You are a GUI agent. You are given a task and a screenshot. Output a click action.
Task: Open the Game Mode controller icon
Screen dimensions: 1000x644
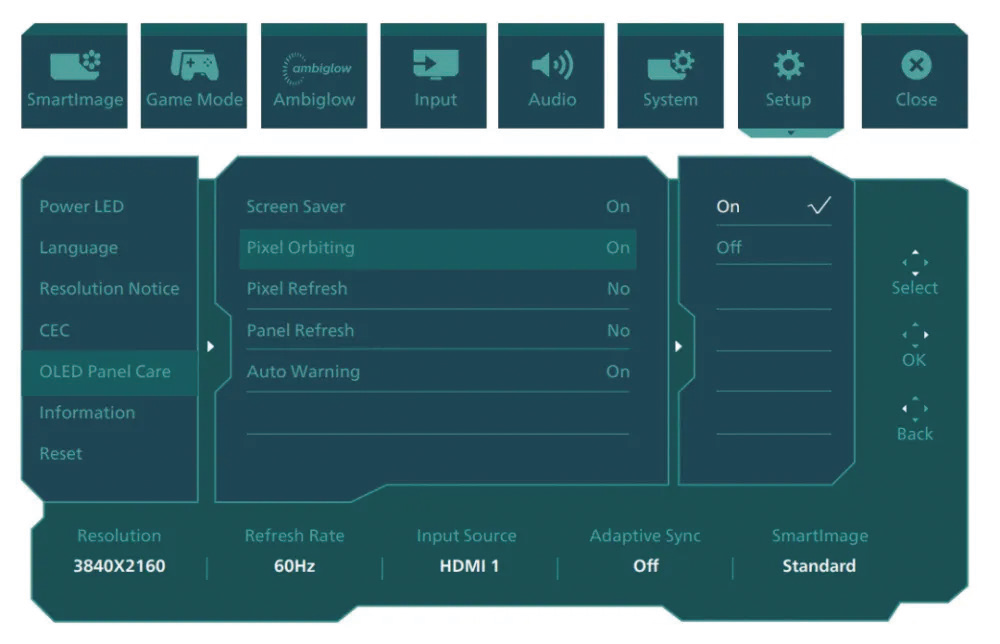[x=194, y=65]
